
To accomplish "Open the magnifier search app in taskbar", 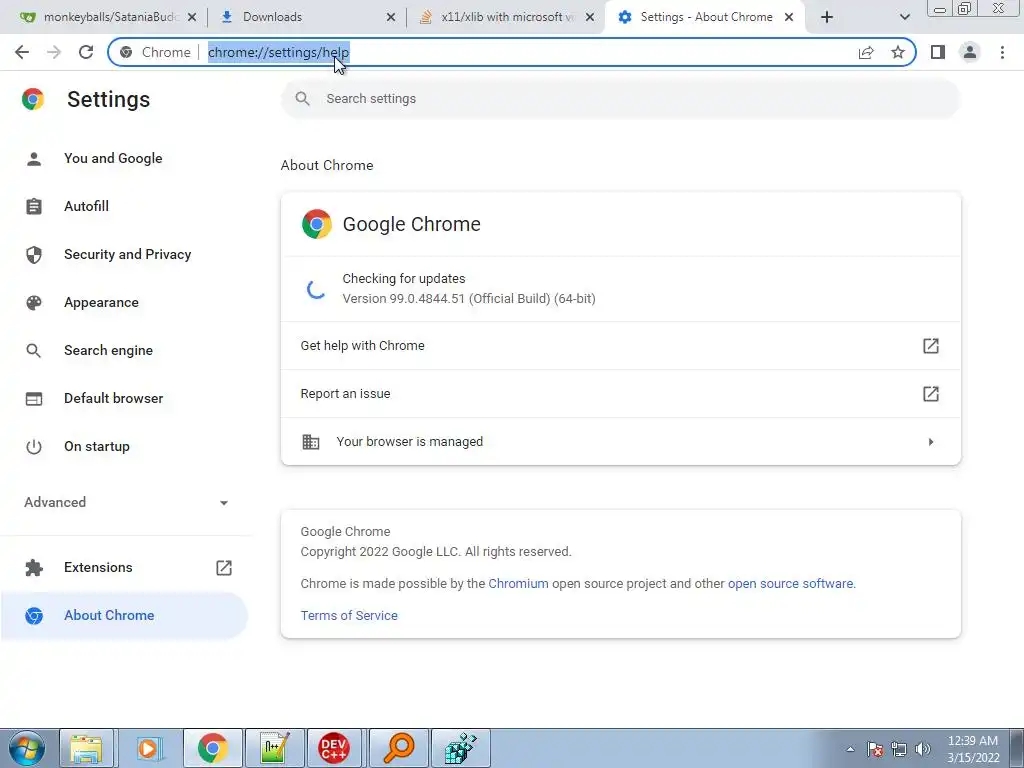I will pos(399,748).
